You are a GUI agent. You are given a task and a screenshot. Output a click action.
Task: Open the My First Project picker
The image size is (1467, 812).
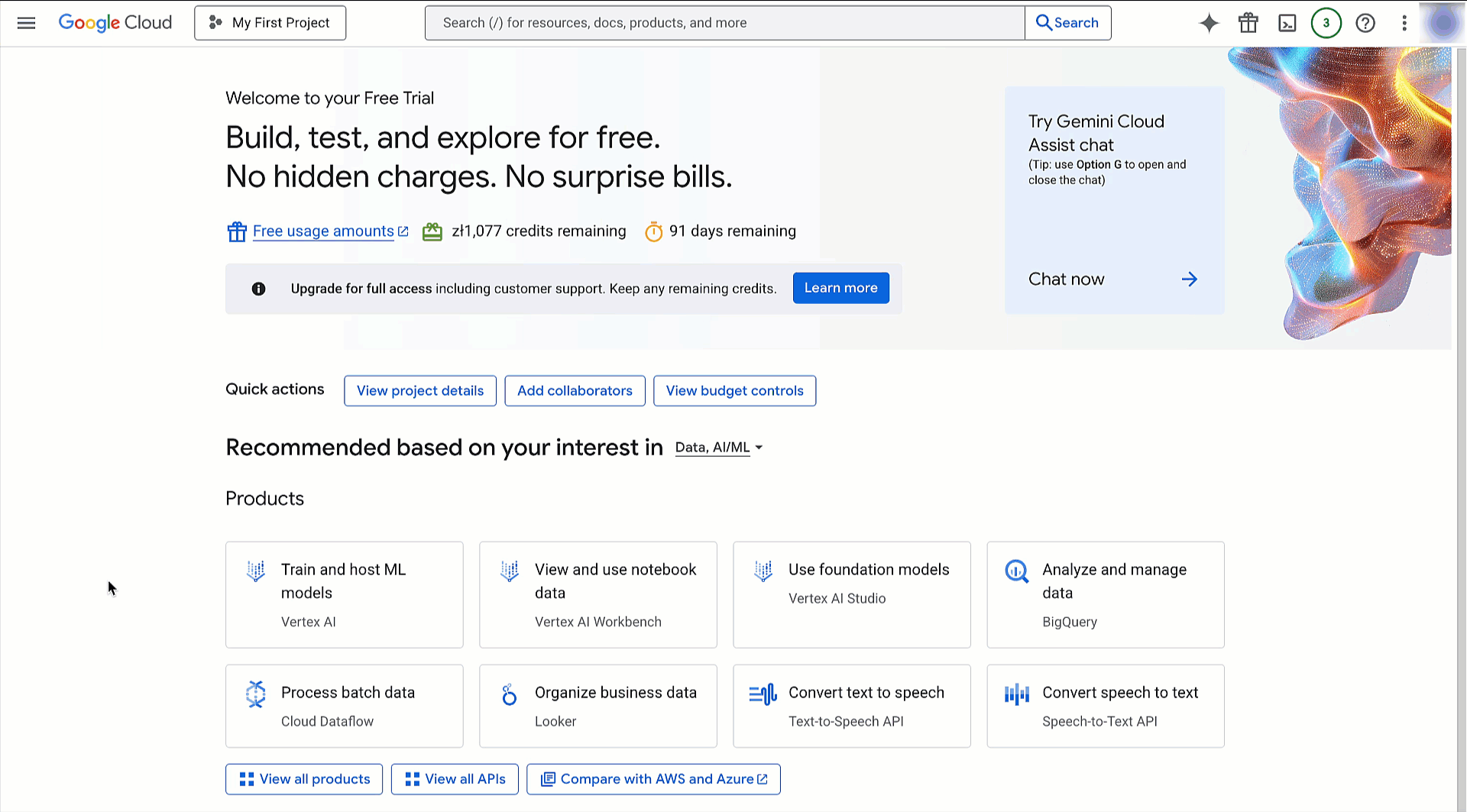click(270, 23)
